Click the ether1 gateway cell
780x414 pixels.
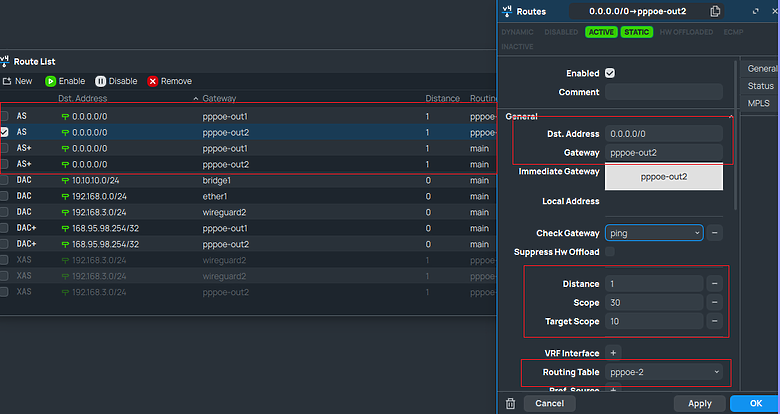pos(214,196)
